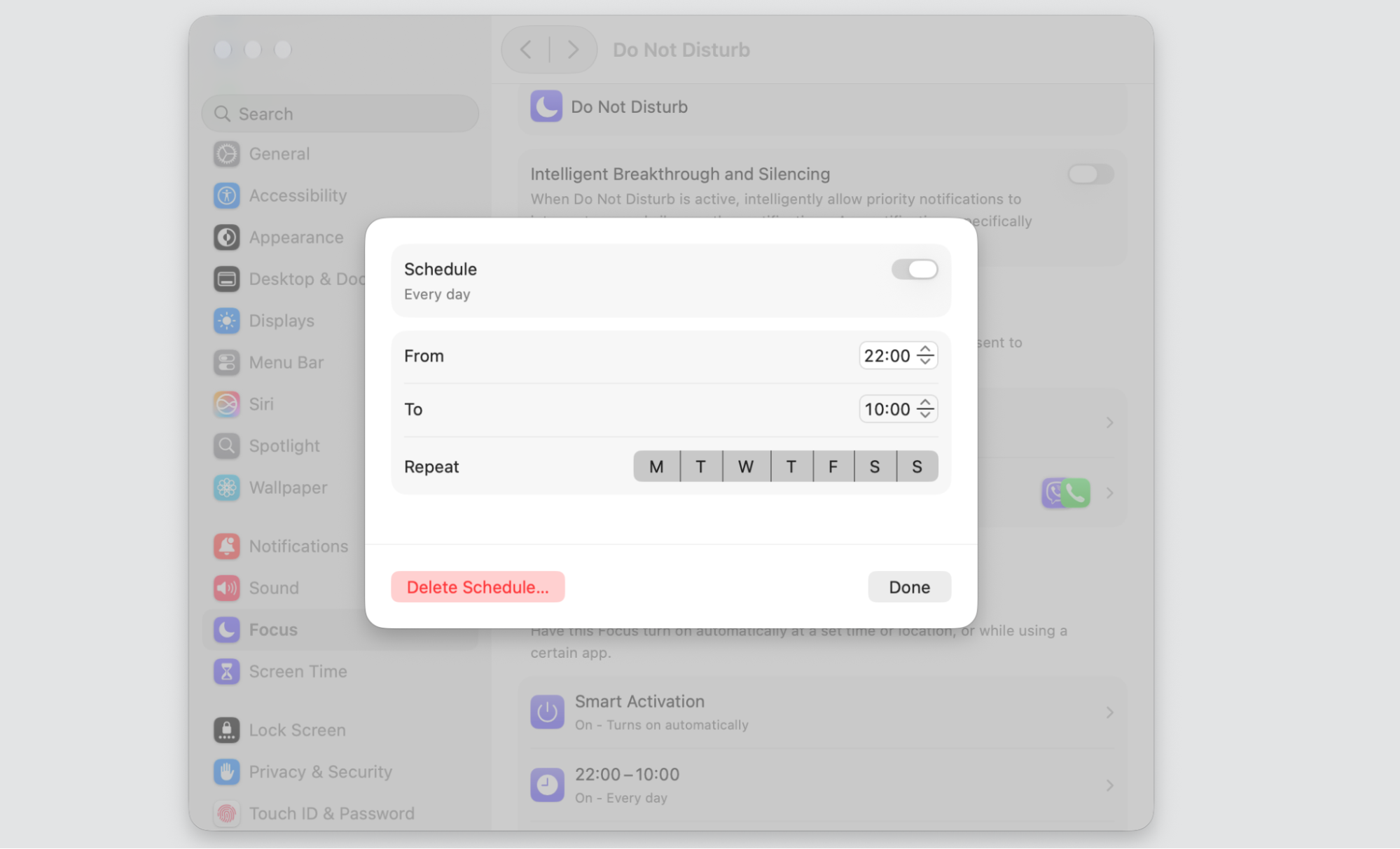Click the Smart Activation power icon
This screenshot has width=1400, height=849.
(x=547, y=712)
